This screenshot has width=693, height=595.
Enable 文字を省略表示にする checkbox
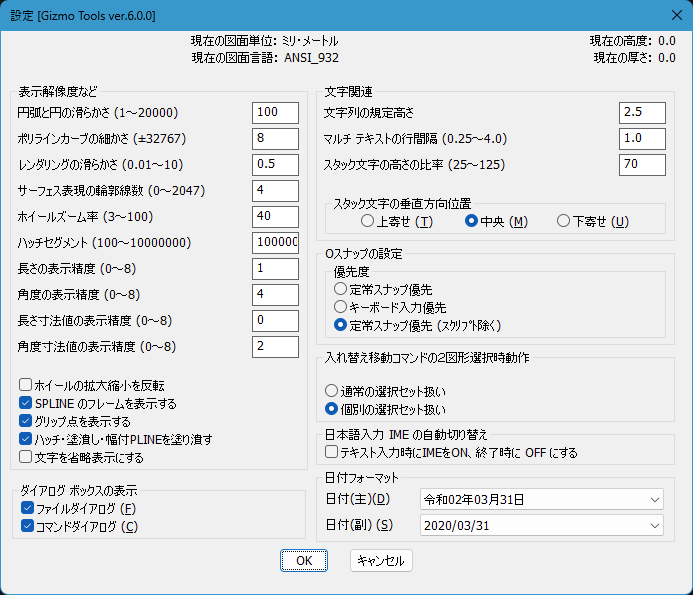click(26, 458)
